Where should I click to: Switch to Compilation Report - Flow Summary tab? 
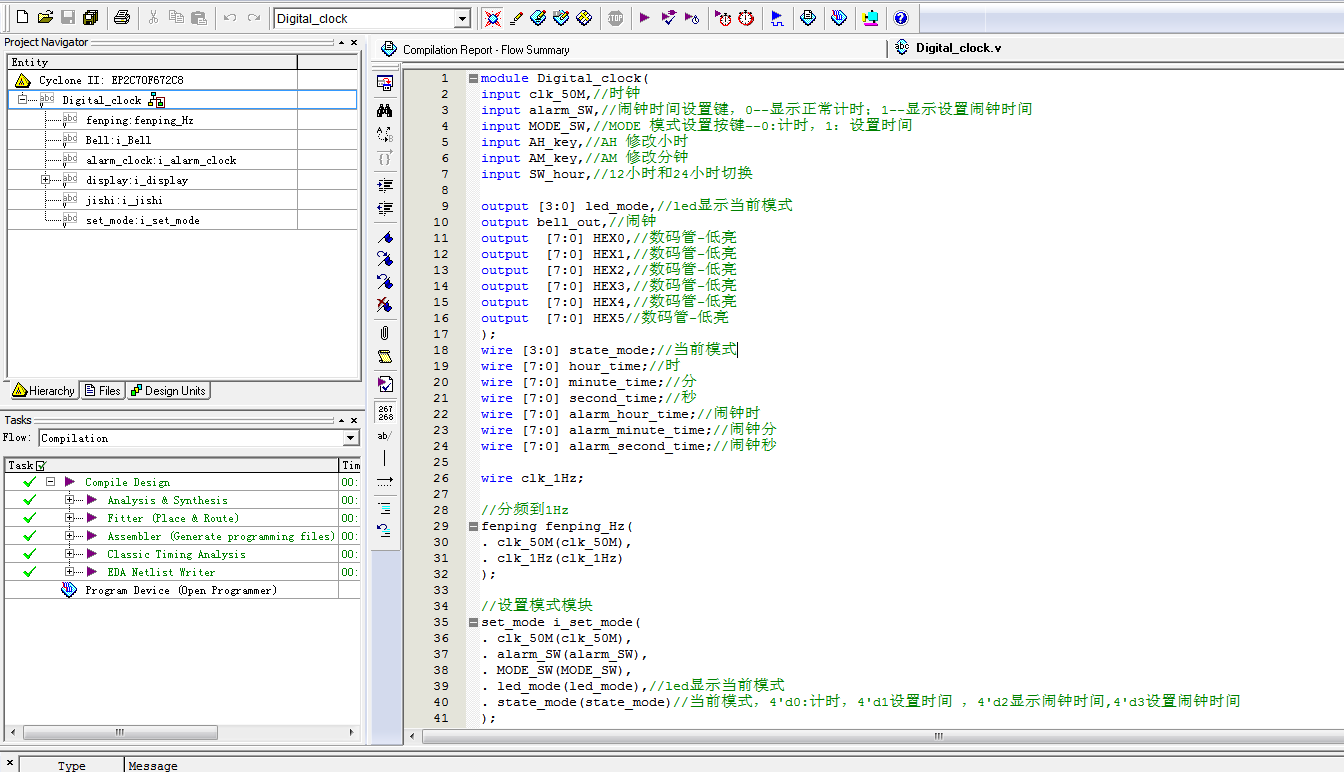click(486, 50)
